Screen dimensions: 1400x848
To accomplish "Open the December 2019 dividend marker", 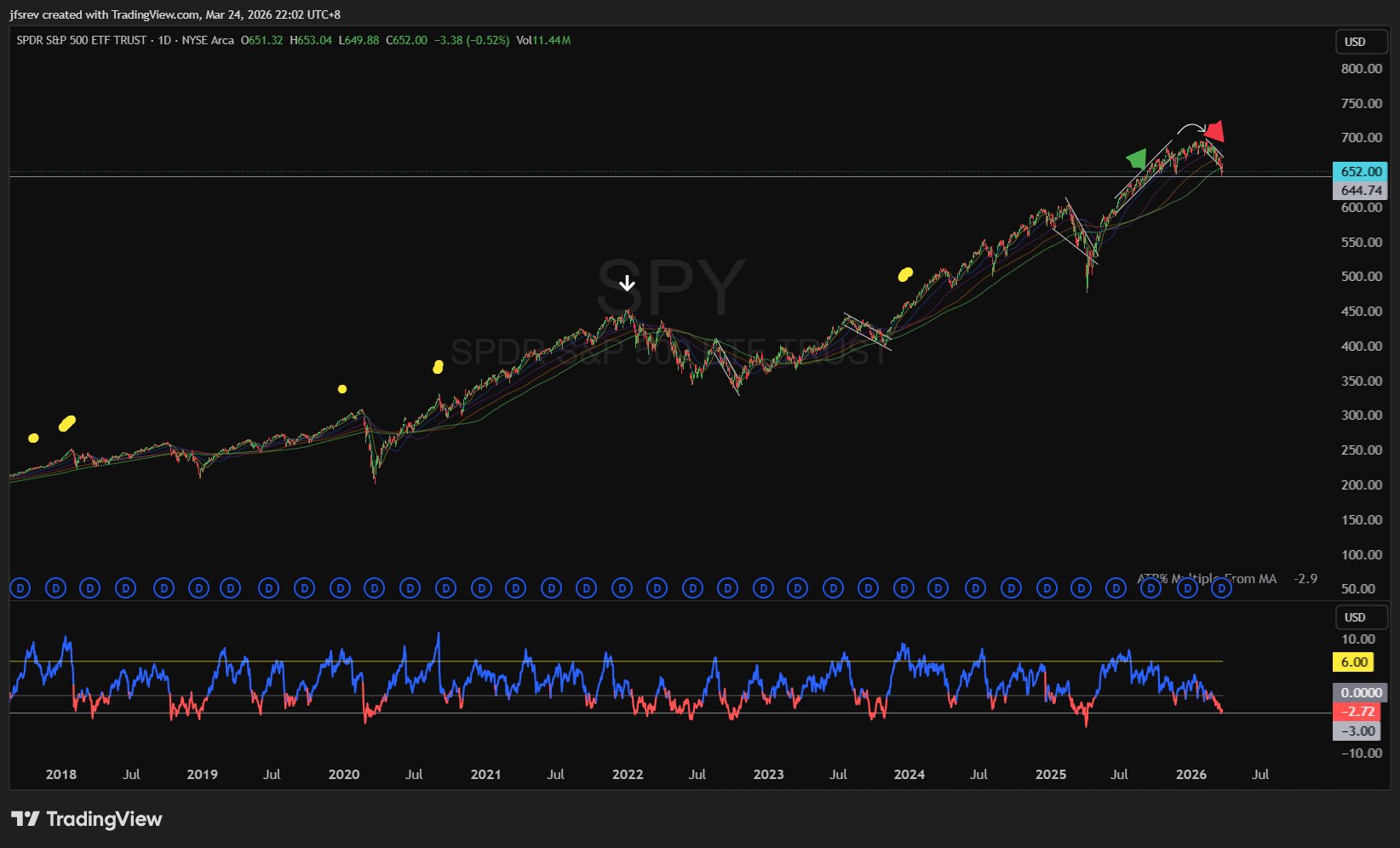I will (x=341, y=587).
